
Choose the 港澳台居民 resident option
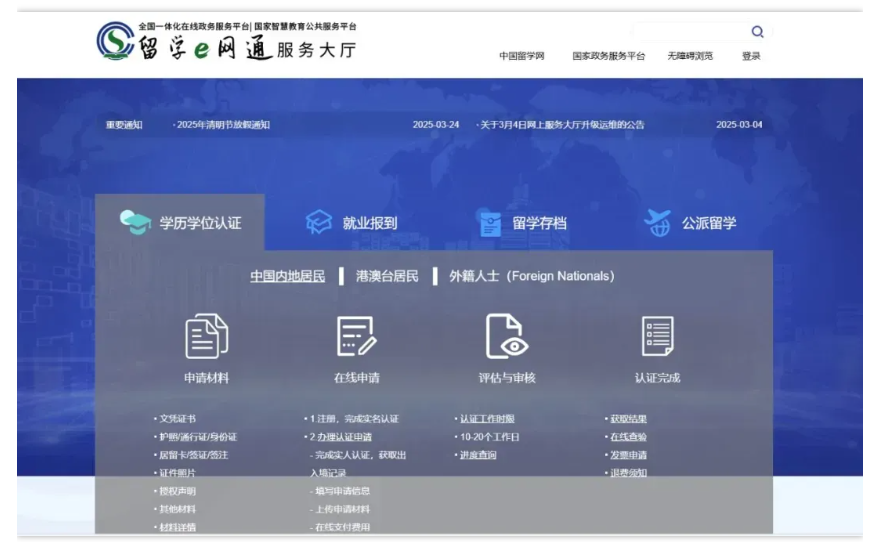pyautogui.click(x=387, y=276)
